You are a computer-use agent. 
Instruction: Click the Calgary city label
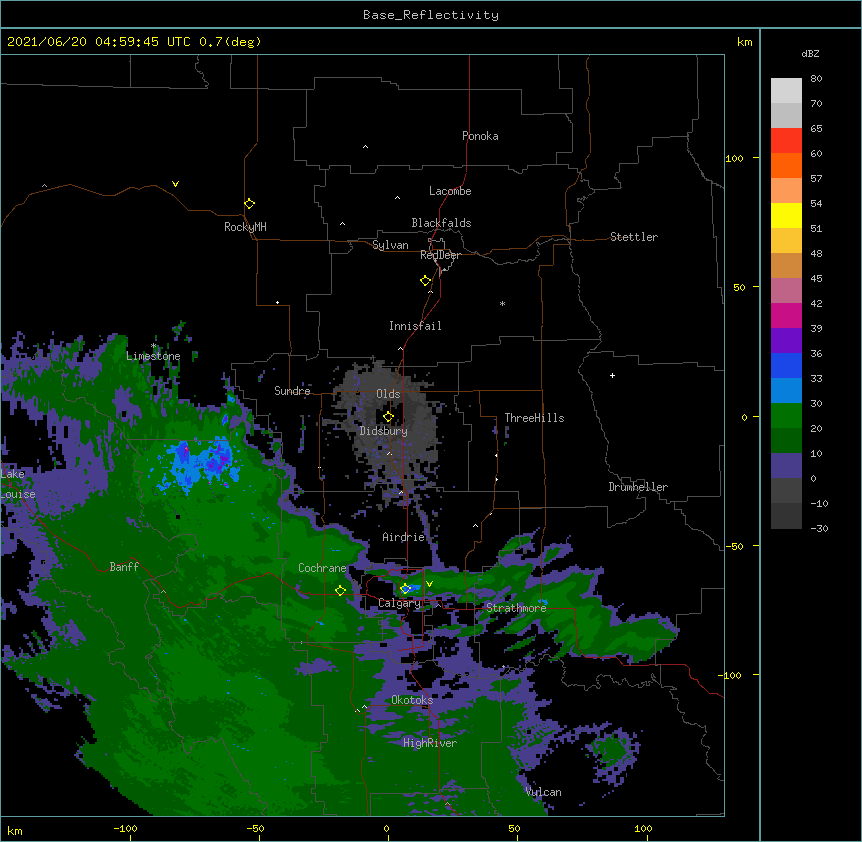399,603
